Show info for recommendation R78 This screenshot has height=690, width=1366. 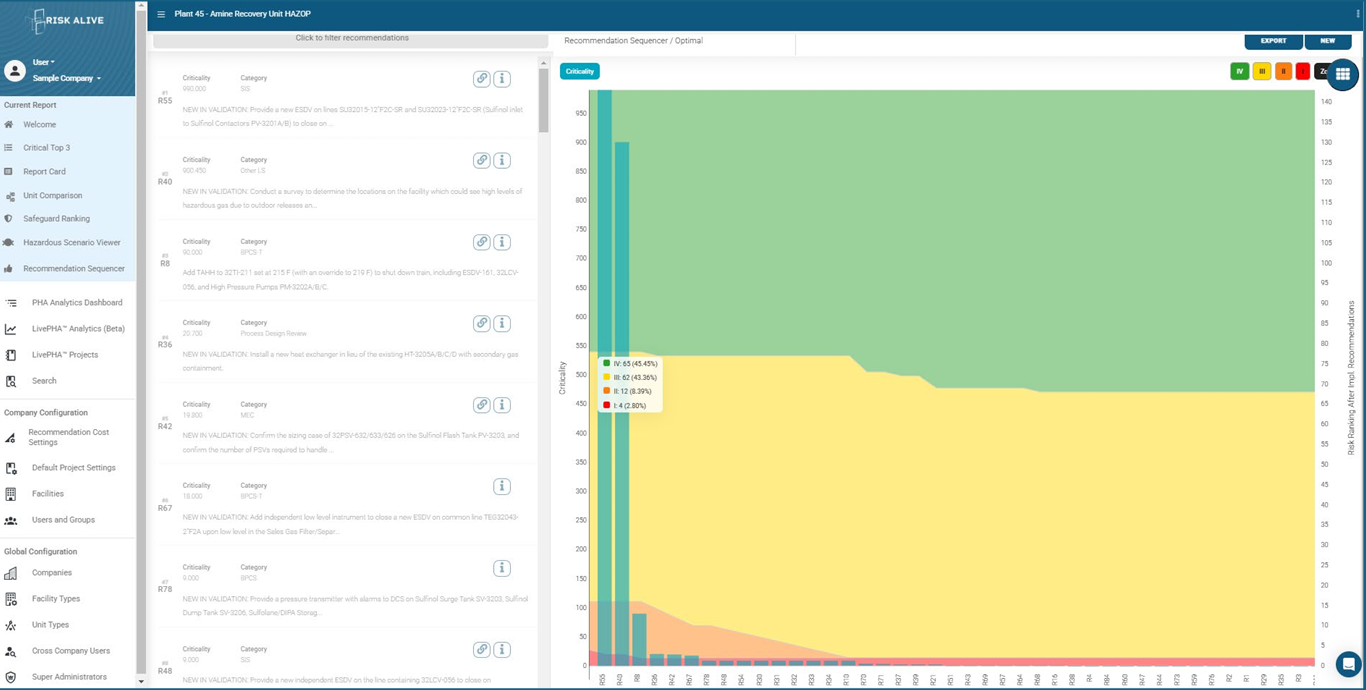[x=502, y=568]
